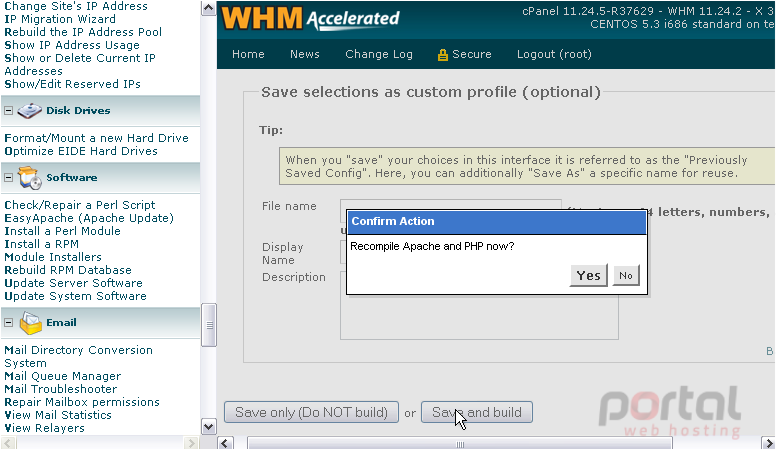Click sidebar scroll up arrow

208,8
